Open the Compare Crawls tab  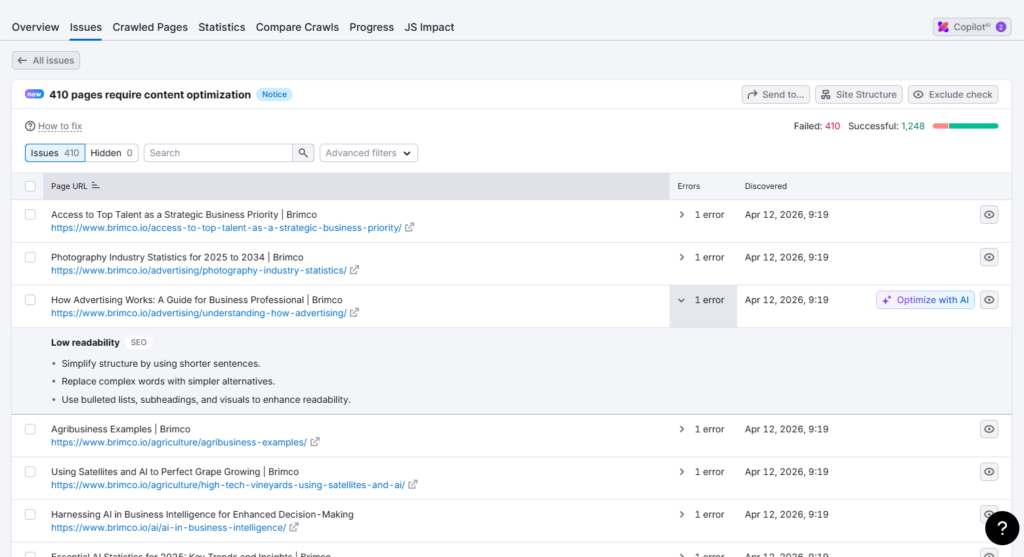[x=297, y=27]
